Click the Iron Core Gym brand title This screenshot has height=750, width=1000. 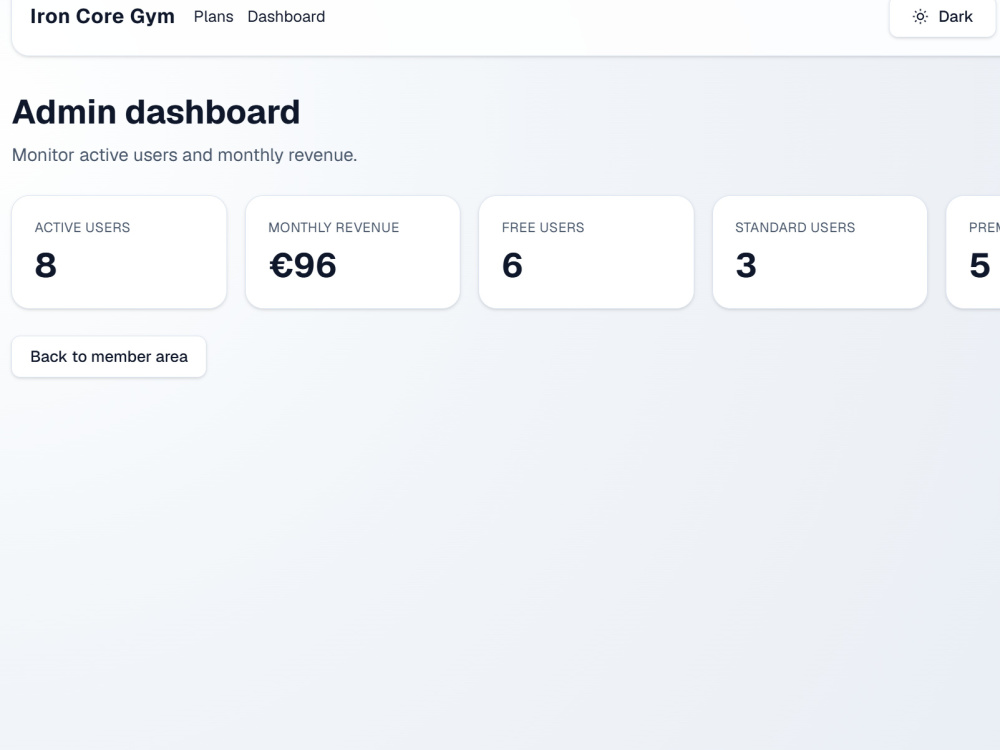(102, 16)
